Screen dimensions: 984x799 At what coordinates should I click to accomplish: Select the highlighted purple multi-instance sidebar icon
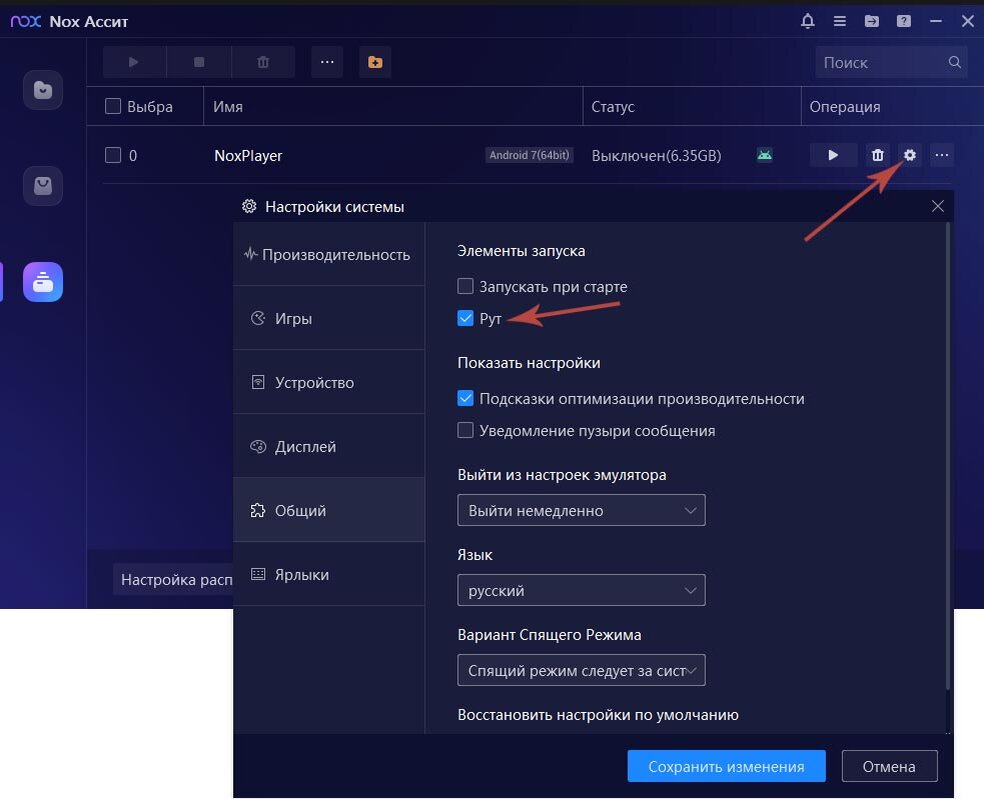[43, 282]
